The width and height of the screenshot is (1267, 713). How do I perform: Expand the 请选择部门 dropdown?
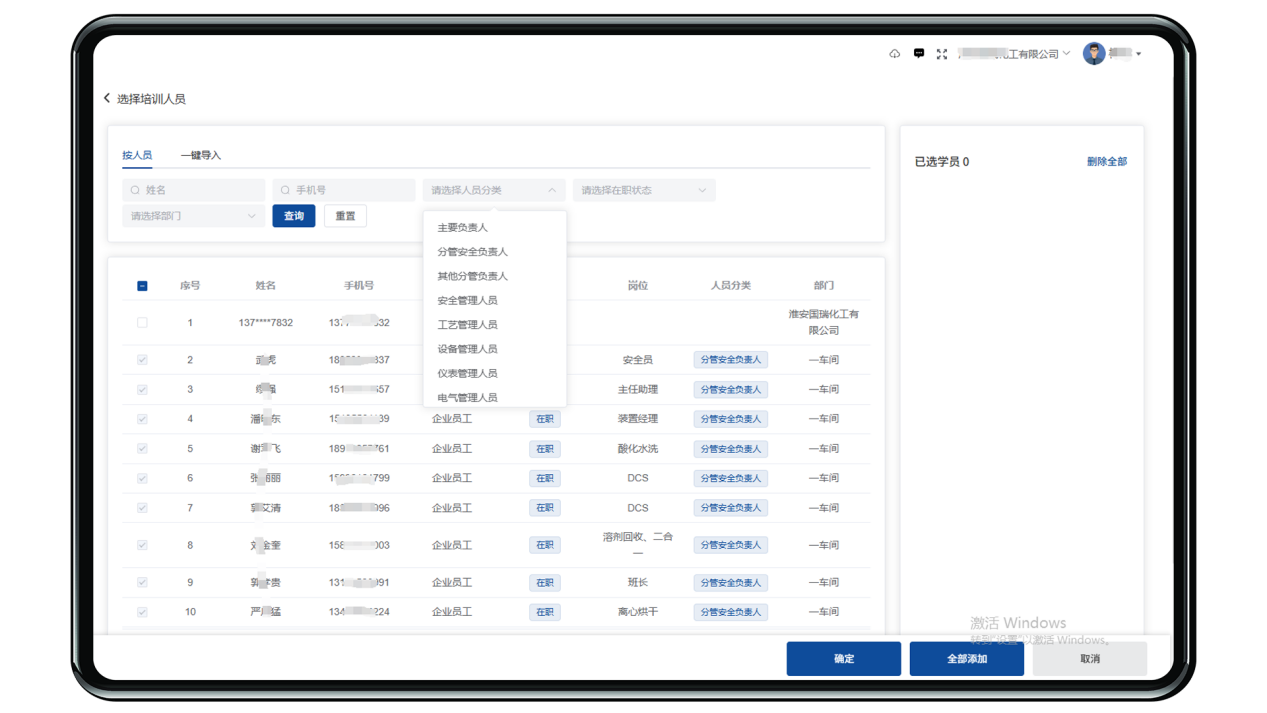[193, 216]
